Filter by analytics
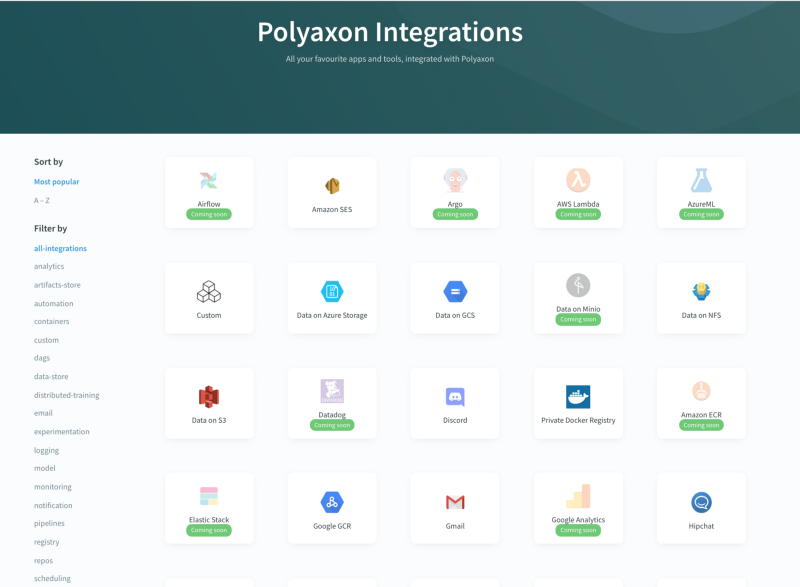The width and height of the screenshot is (800, 587). click(49, 266)
